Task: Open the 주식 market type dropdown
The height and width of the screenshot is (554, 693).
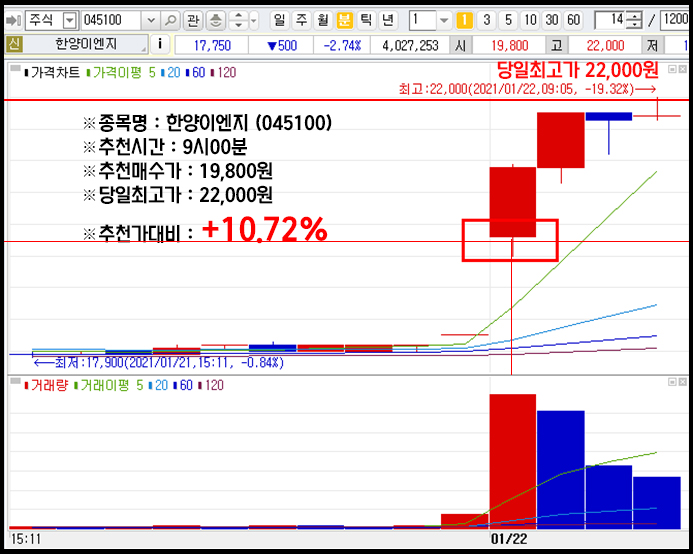Action: click(x=70, y=20)
